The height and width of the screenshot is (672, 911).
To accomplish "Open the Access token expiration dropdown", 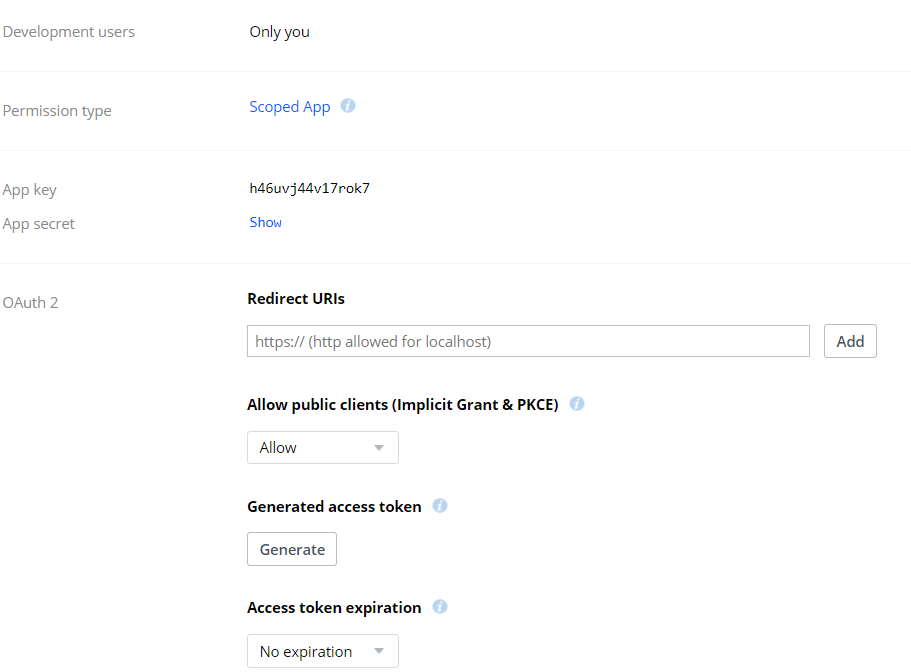I will tap(322, 651).
